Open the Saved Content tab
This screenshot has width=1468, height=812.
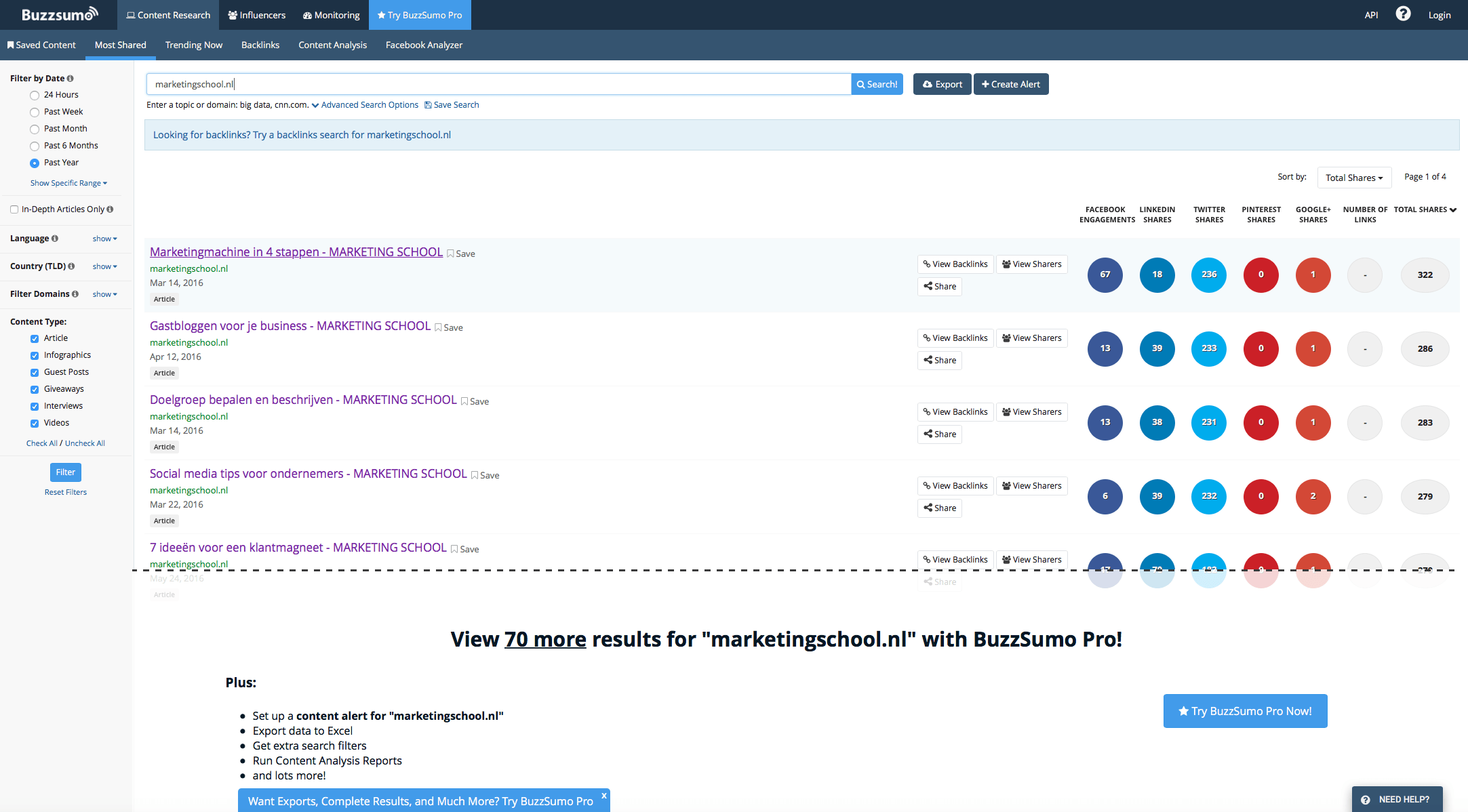tap(42, 45)
